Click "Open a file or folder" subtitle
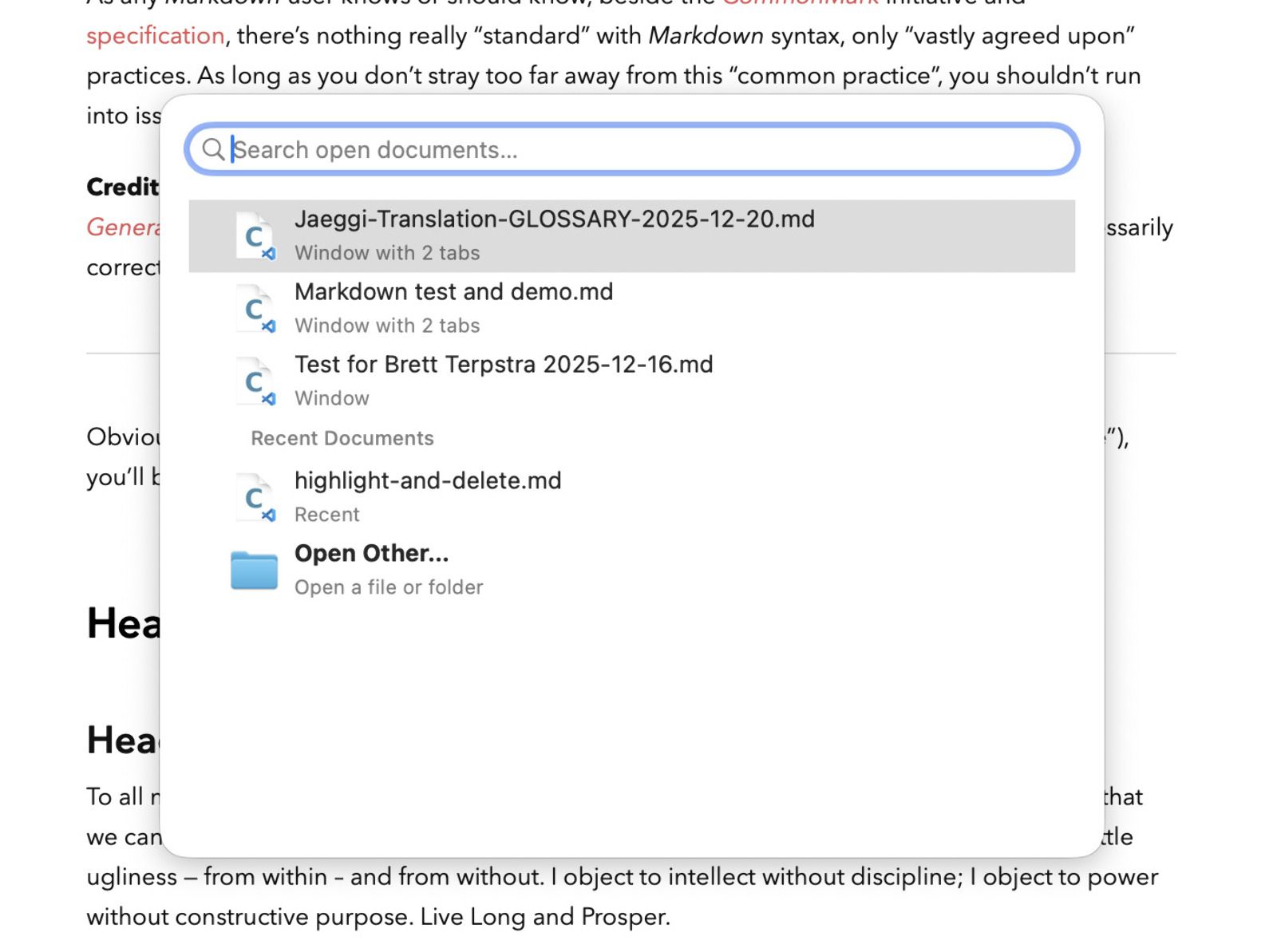 [x=389, y=587]
